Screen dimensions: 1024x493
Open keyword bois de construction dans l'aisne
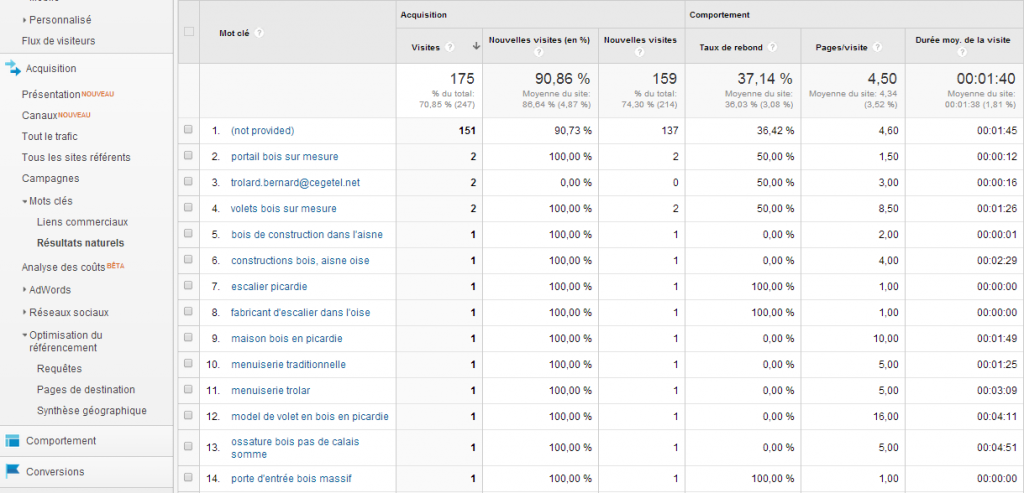[307, 234]
